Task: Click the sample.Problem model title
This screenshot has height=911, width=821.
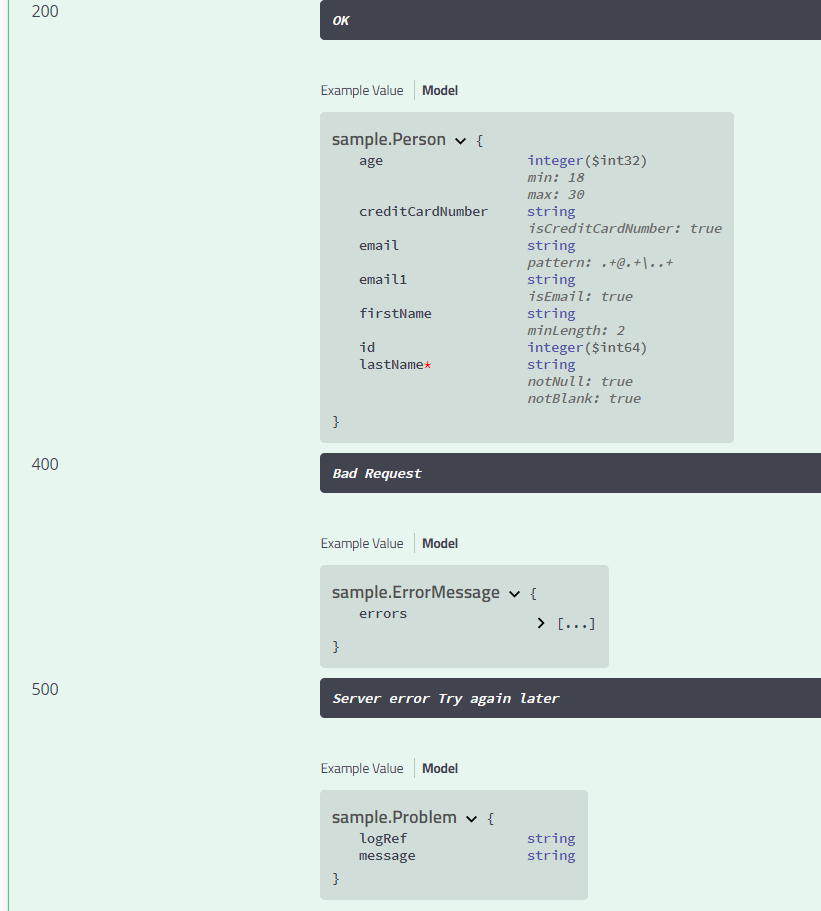Action: coord(394,818)
